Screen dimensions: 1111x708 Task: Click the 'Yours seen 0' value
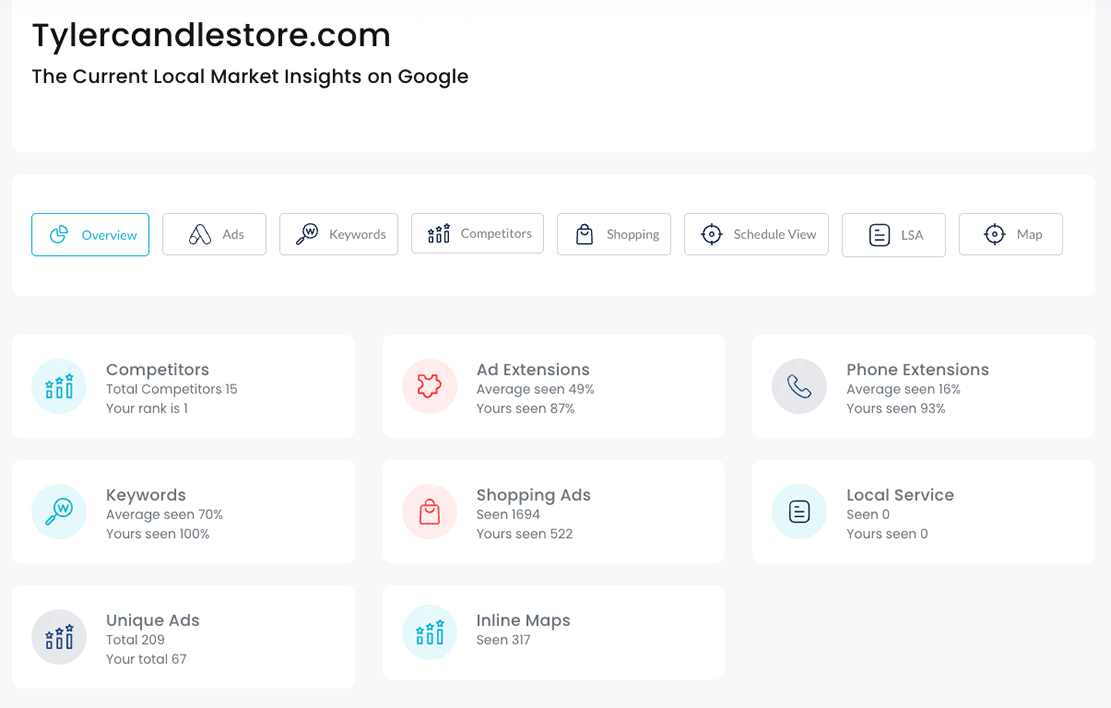(x=887, y=534)
